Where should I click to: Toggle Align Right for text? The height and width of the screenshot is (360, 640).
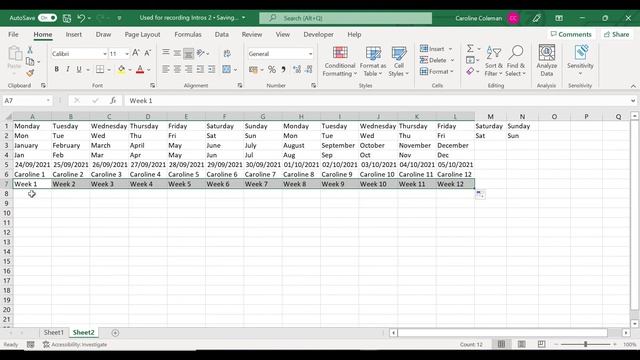[x=188, y=69]
